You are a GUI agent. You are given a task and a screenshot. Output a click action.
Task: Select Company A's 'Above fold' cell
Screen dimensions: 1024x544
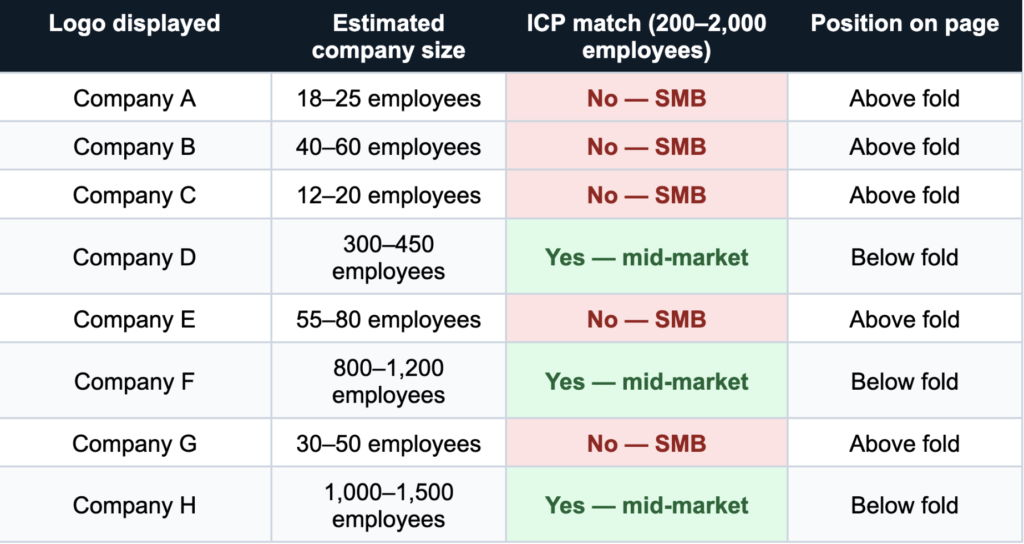coord(904,99)
